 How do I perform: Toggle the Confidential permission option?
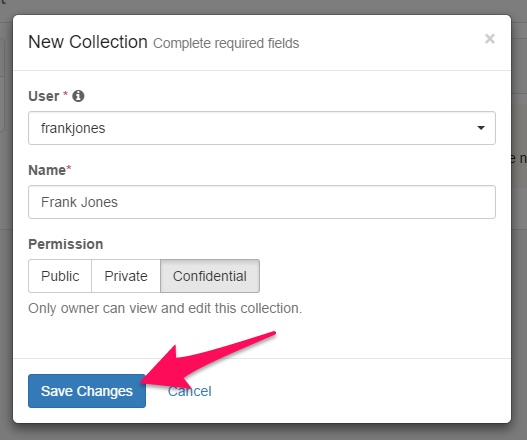(210, 276)
